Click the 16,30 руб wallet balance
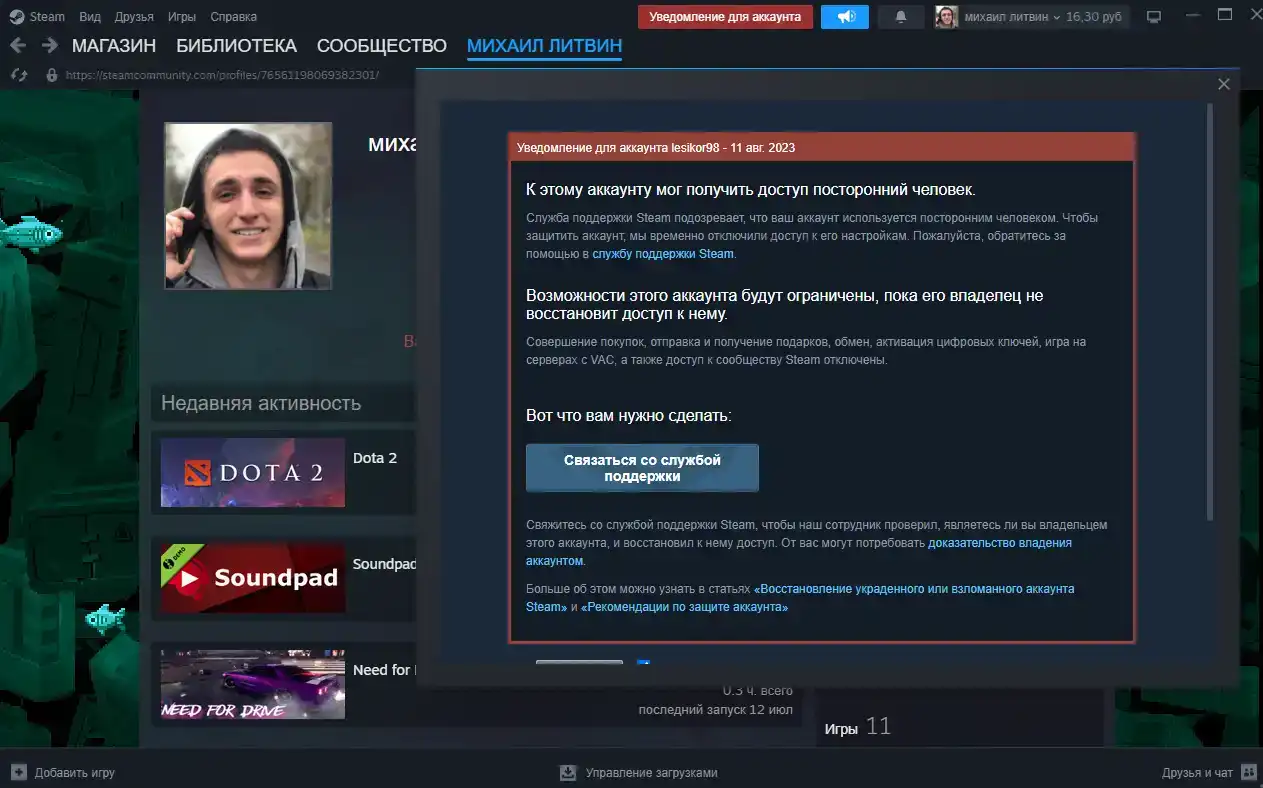Image resolution: width=1263 pixels, height=788 pixels. pyautogui.click(x=1094, y=17)
